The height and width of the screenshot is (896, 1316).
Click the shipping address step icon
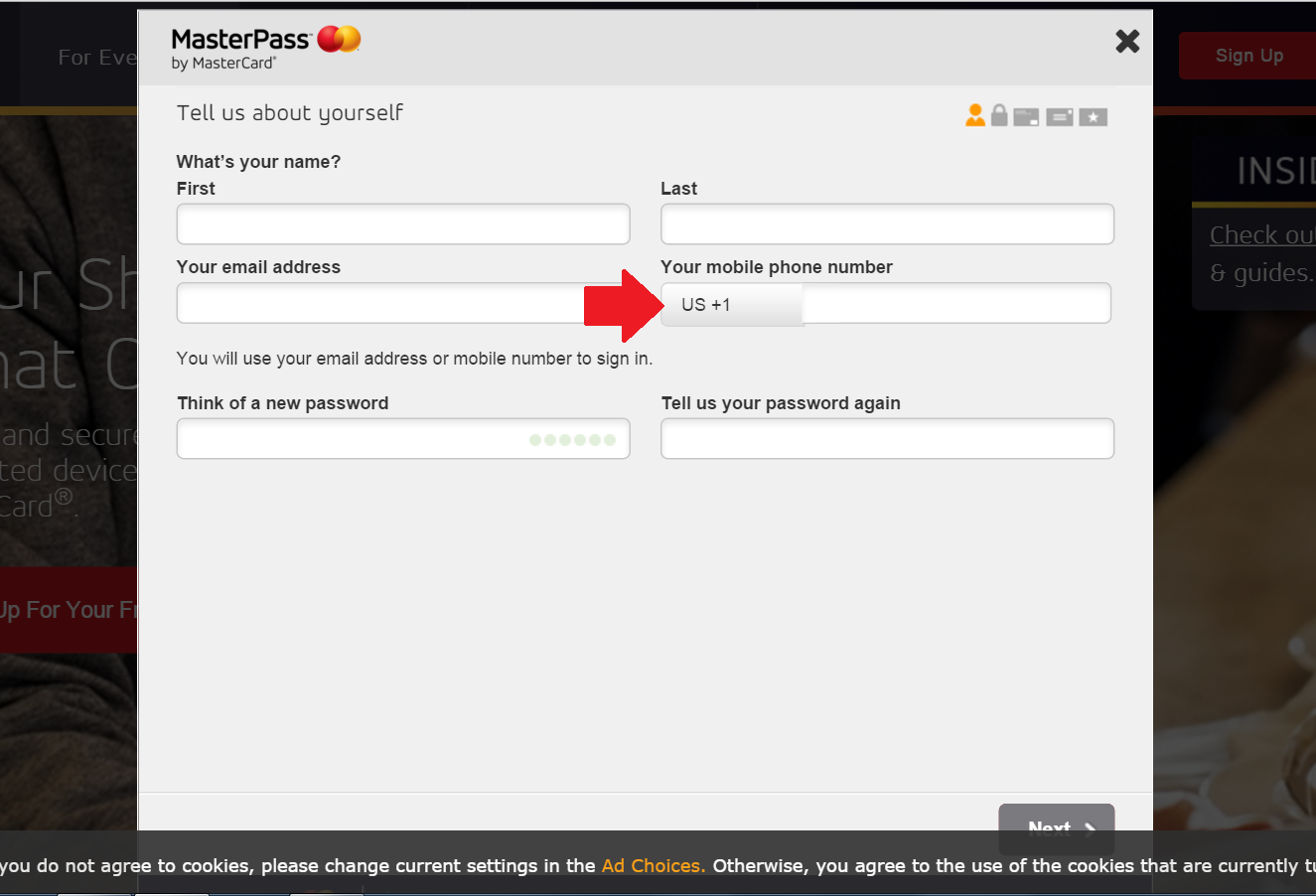[1060, 117]
